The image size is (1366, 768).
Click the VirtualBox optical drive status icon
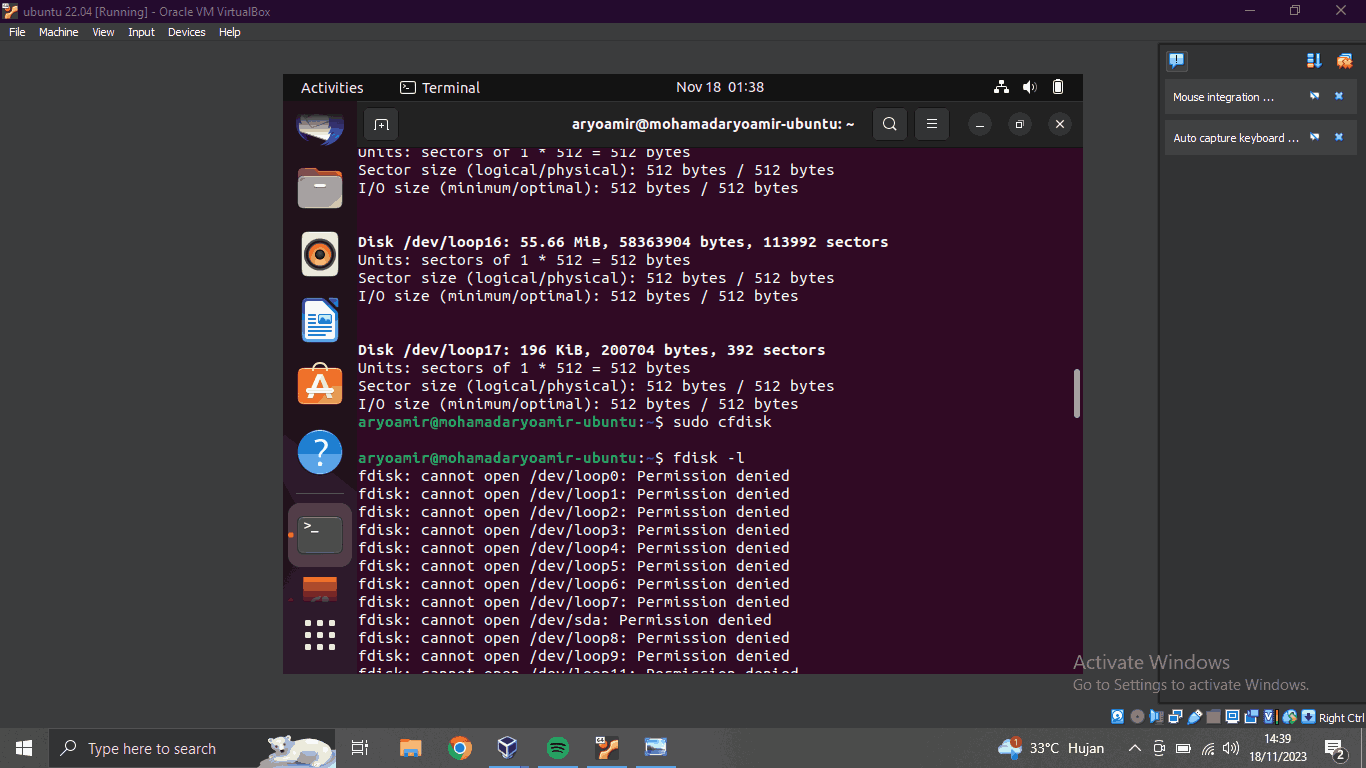tap(1137, 717)
